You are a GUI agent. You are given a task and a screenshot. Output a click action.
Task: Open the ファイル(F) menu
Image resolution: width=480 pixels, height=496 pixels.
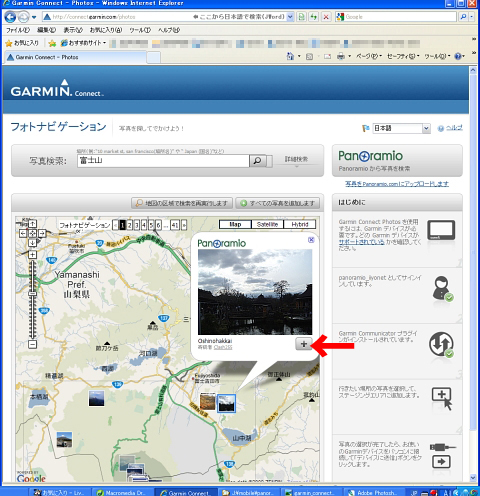click(x=18, y=30)
